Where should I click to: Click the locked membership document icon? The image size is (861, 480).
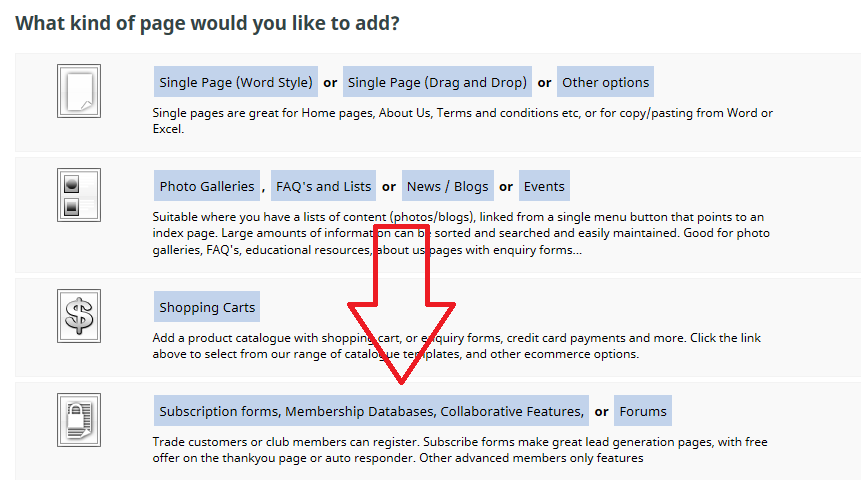pyautogui.click(x=78, y=420)
